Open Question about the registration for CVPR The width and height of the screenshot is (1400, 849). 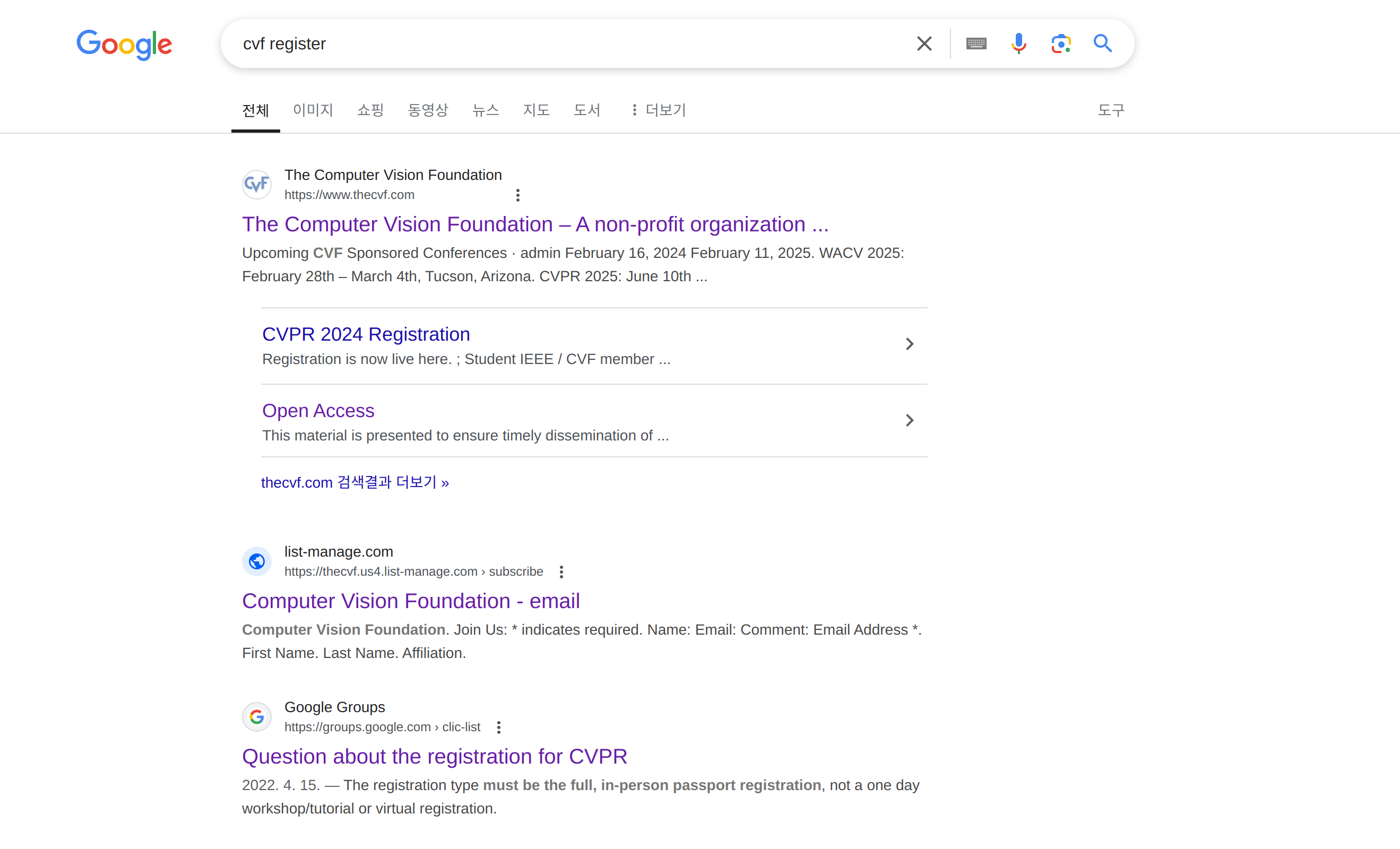435,756
